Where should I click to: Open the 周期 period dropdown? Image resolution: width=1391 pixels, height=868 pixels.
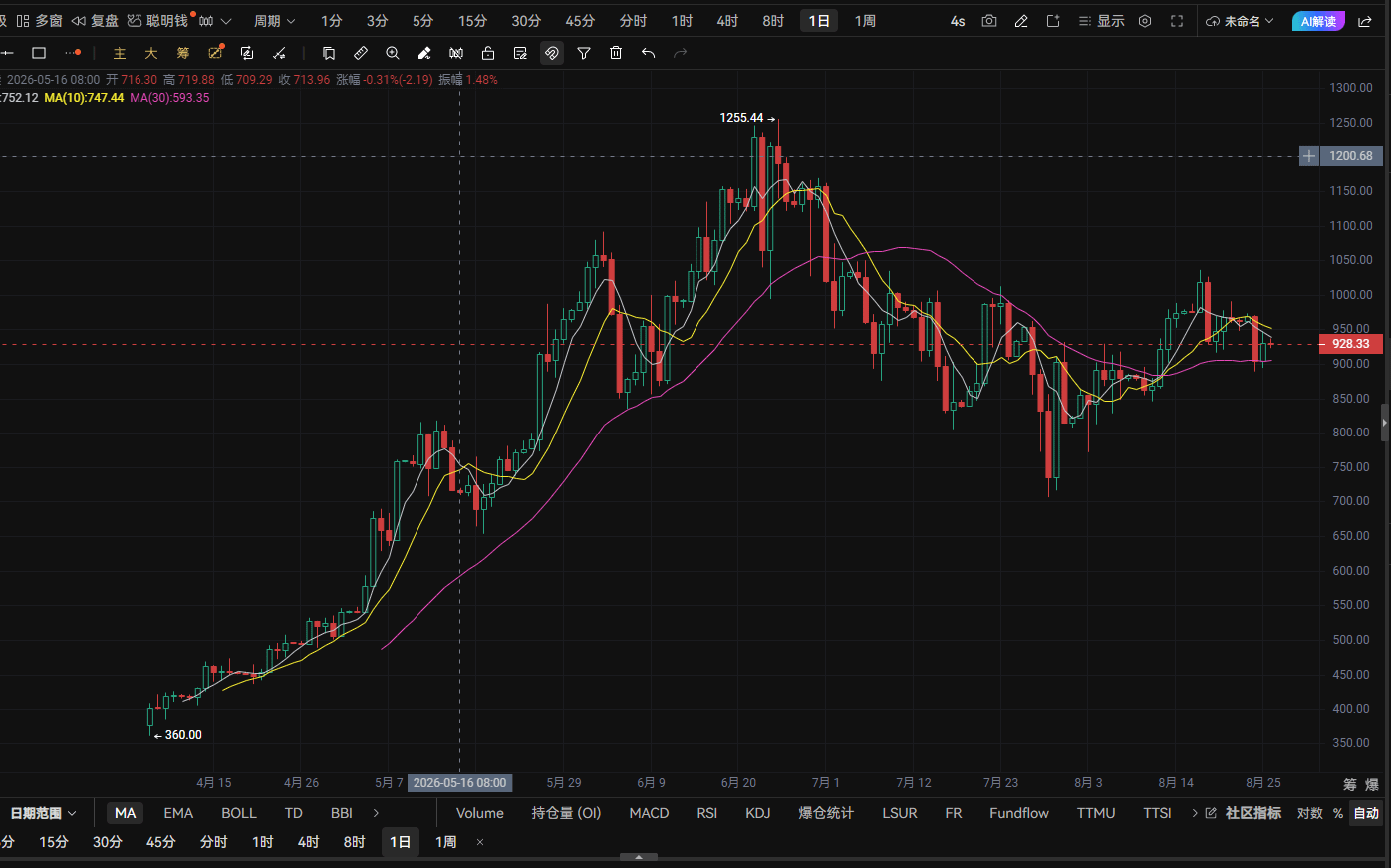point(275,21)
